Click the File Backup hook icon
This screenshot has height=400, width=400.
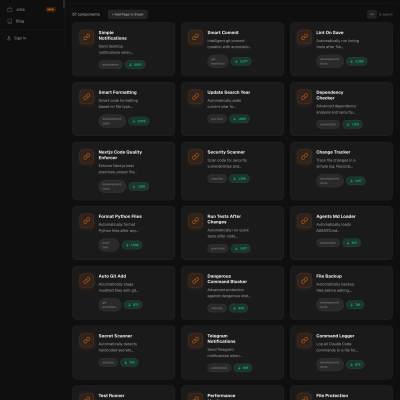coord(304,280)
